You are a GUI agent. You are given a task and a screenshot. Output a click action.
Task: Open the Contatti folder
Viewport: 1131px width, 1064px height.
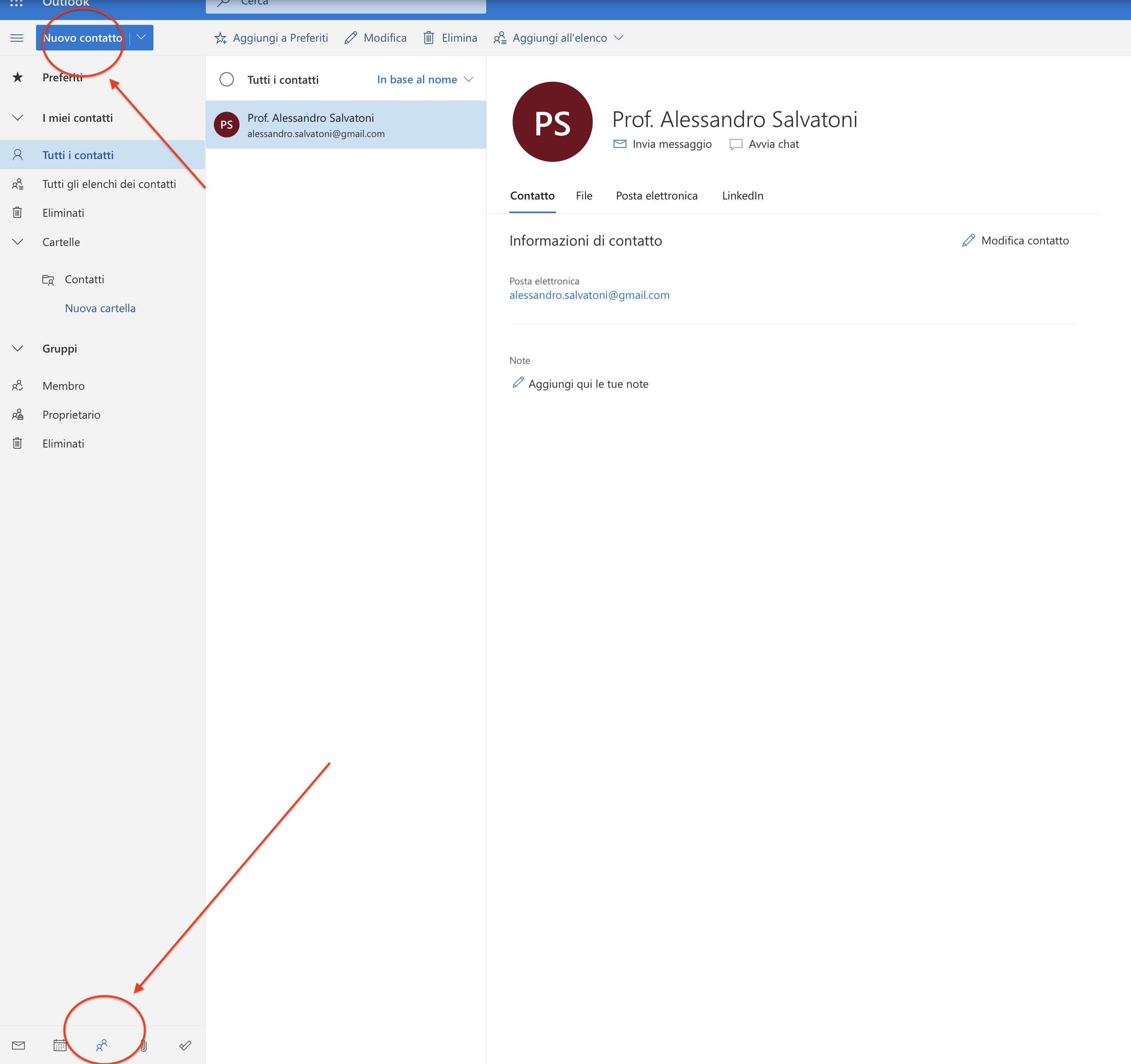click(x=84, y=279)
